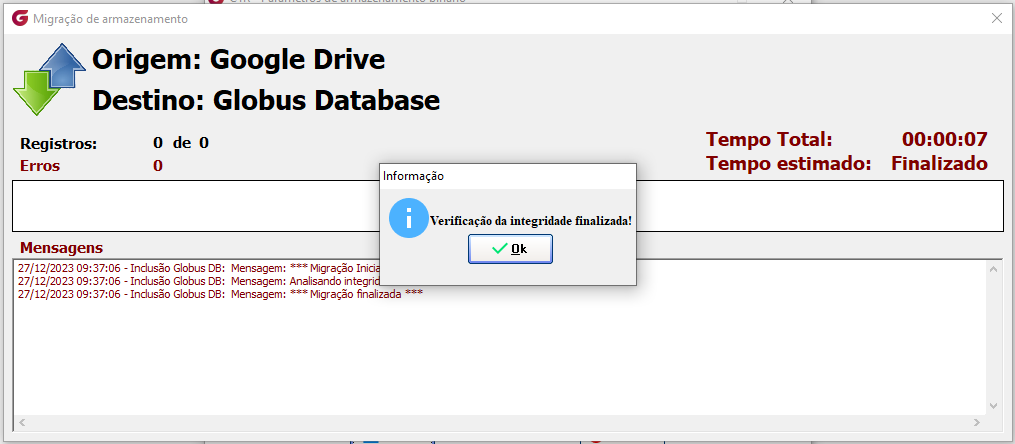Click the messages scrollbar down arrow

(x=994, y=406)
